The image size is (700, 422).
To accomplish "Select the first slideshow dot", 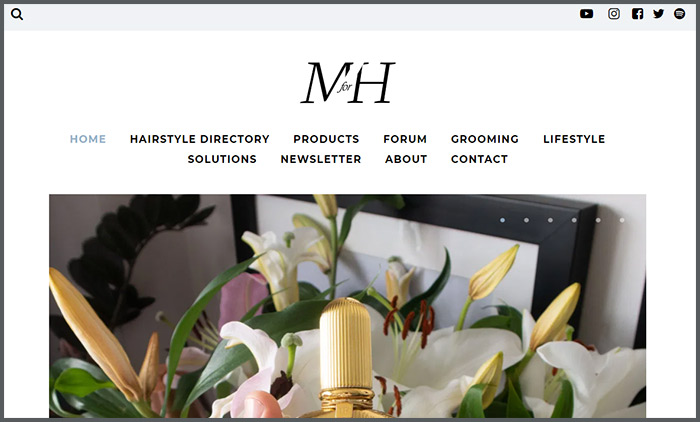I will point(503,220).
